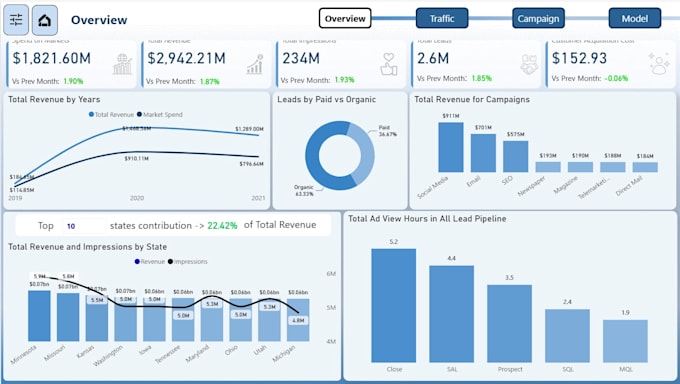Select the Missouri revenue bar
The image size is (680, 384).
pos(68,317)
